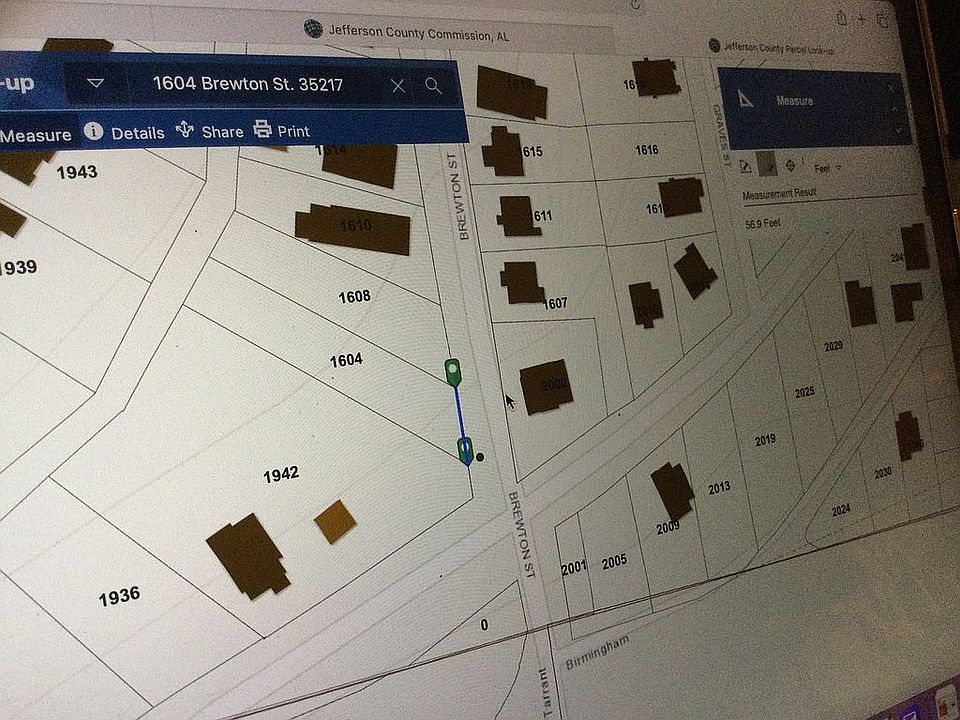Click the browser new tab plus icon
The height and width of the screenshot is (720, 960).
click(862, 20)
